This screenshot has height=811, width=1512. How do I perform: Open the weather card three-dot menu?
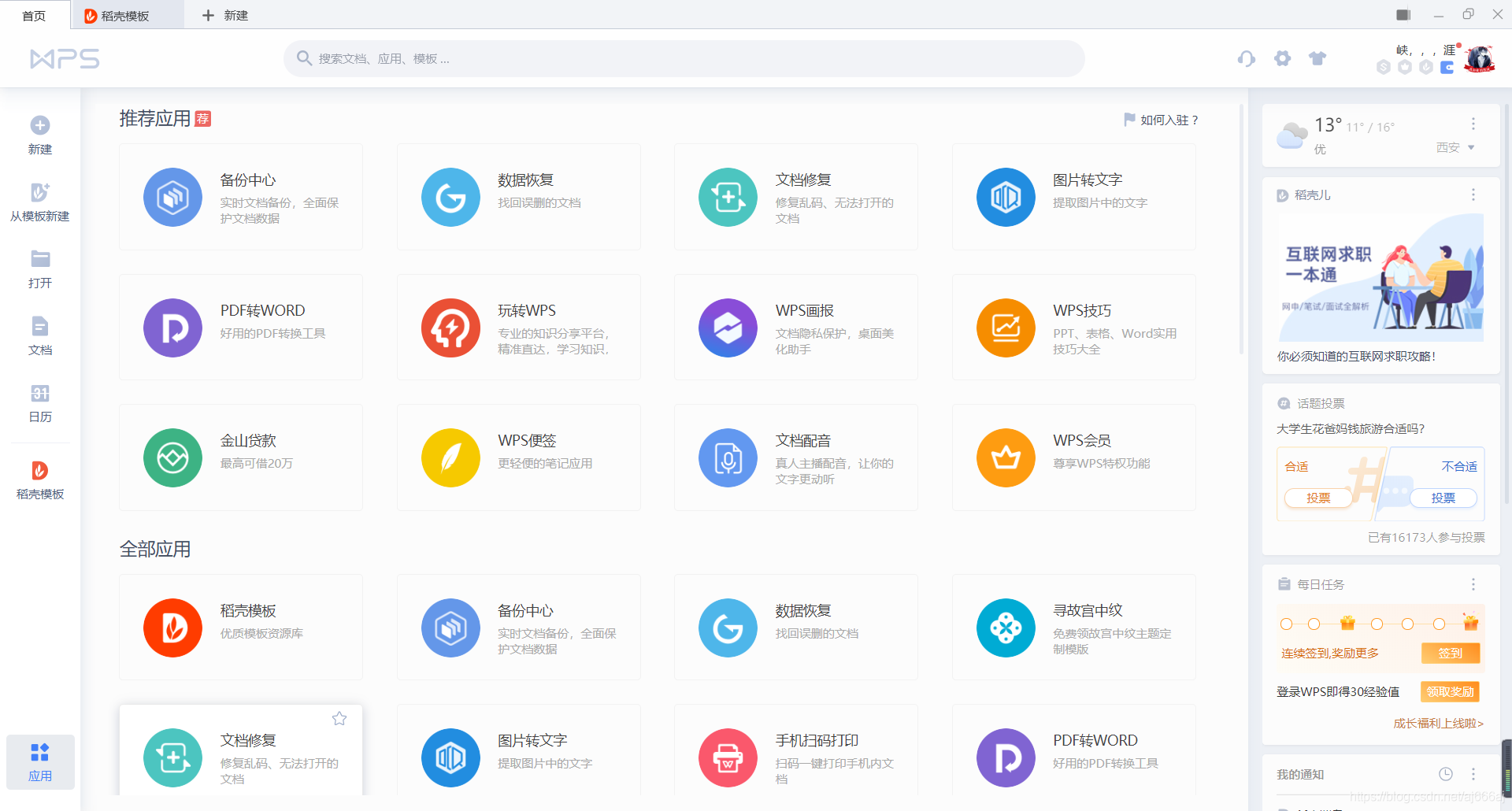[x=1473, y=124]
